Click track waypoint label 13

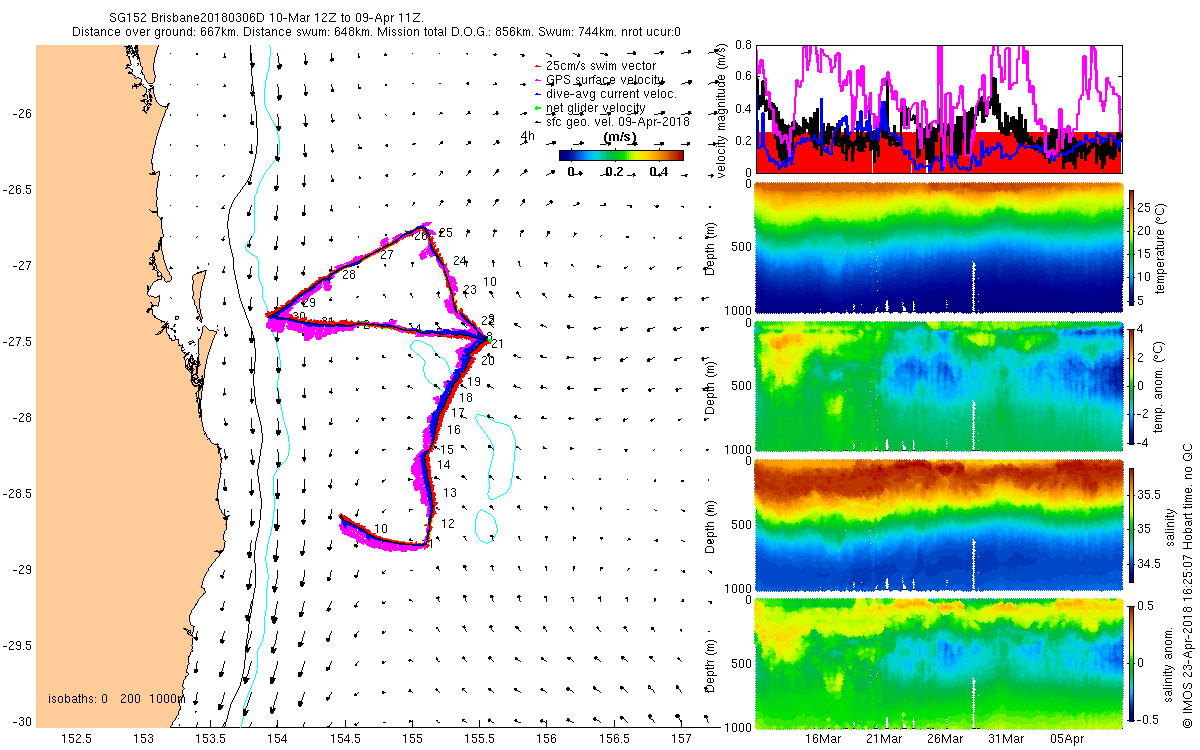point(450,493)
